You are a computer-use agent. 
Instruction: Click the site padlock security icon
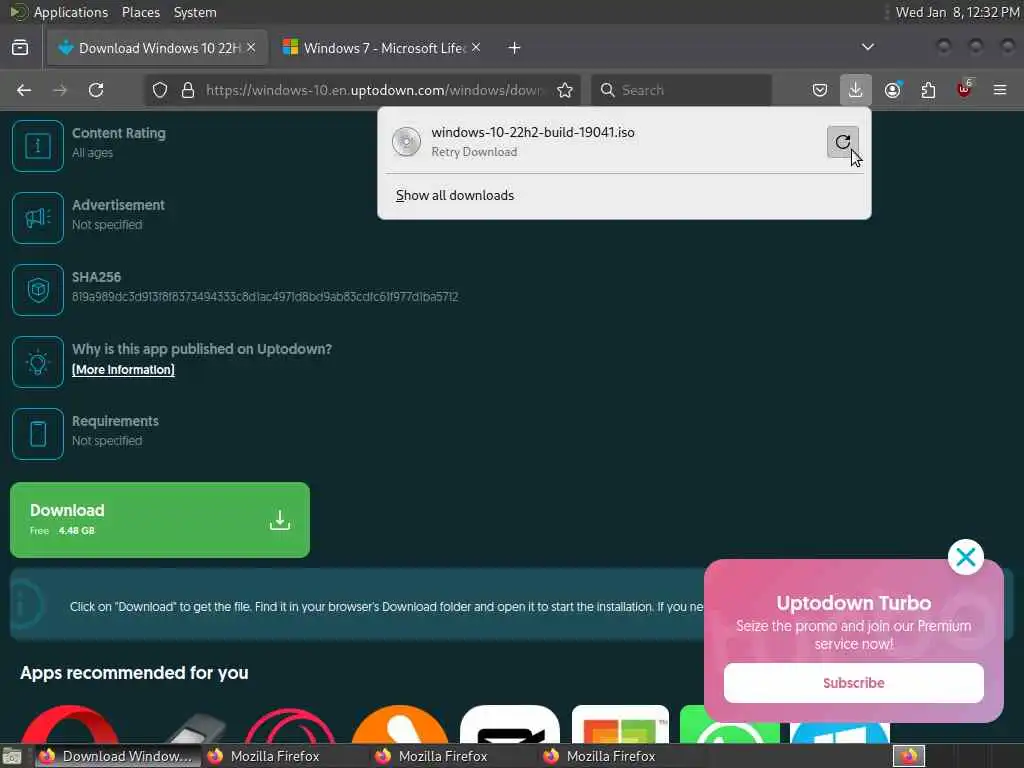click(188, 90)
